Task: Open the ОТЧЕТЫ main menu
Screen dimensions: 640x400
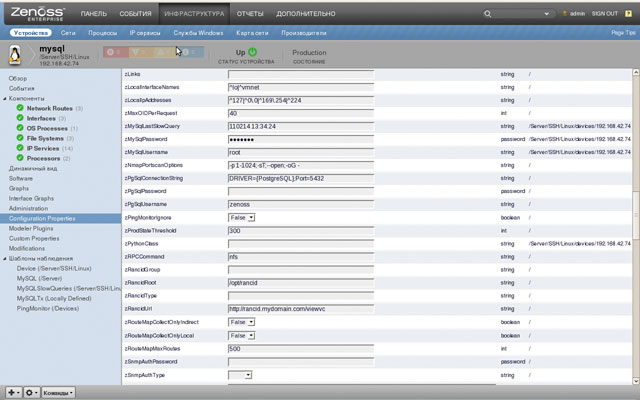Action: 250,13
